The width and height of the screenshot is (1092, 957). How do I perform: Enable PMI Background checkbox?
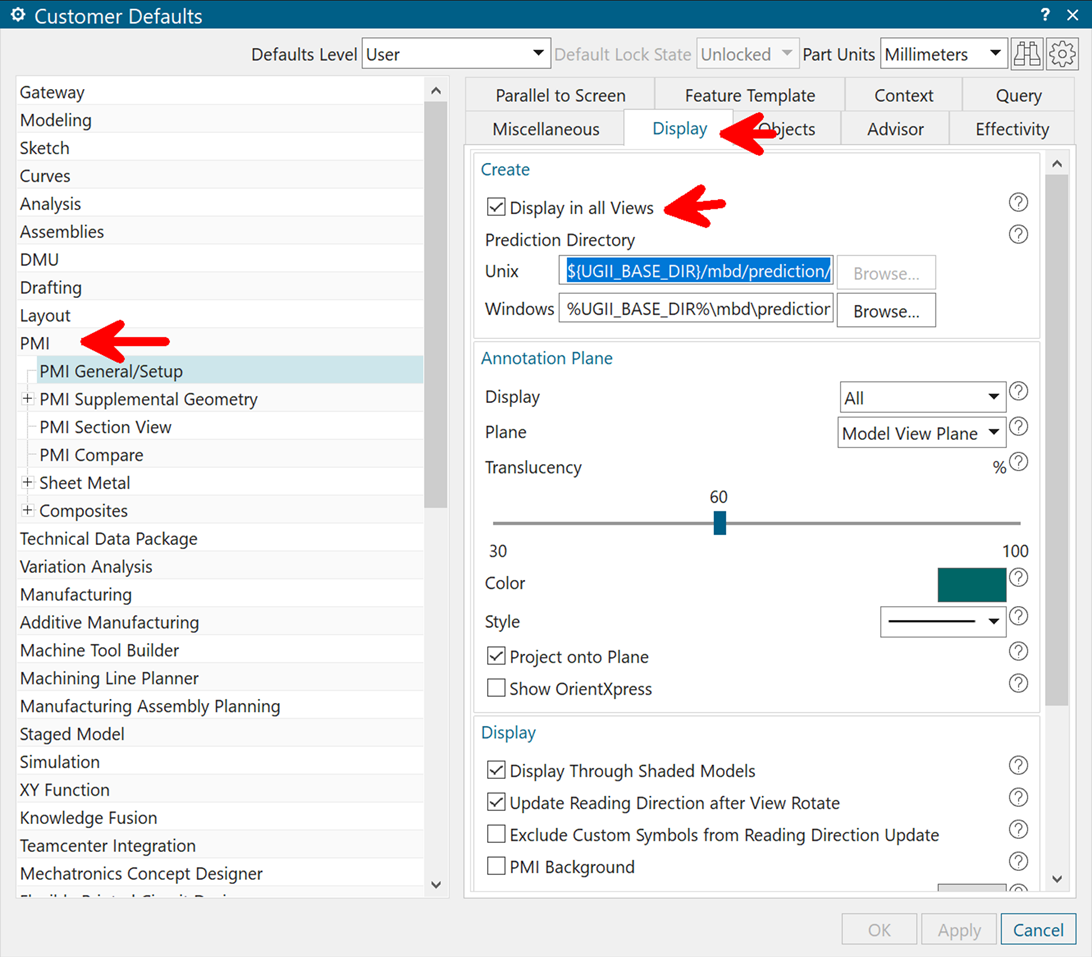click(496, 866)
